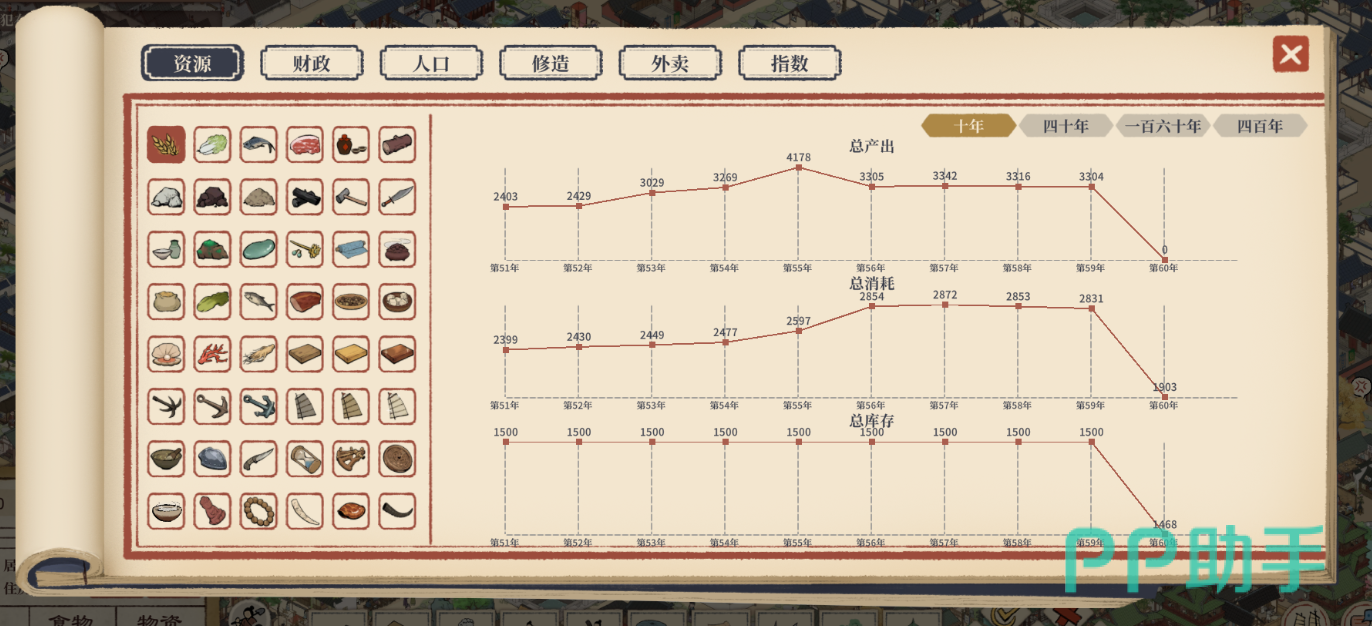Select the wheat grain resource icon
1372x626 pixels.
(x=166, y=145)
